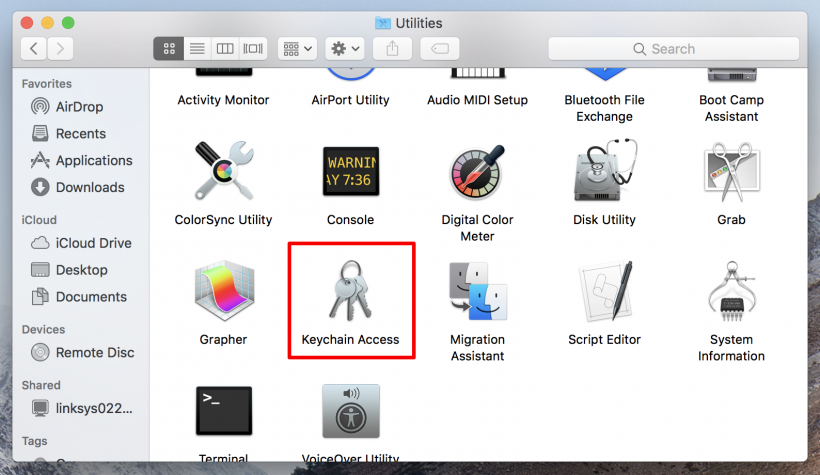Select the Bluetooth File Exchange label

coord(605,108)
